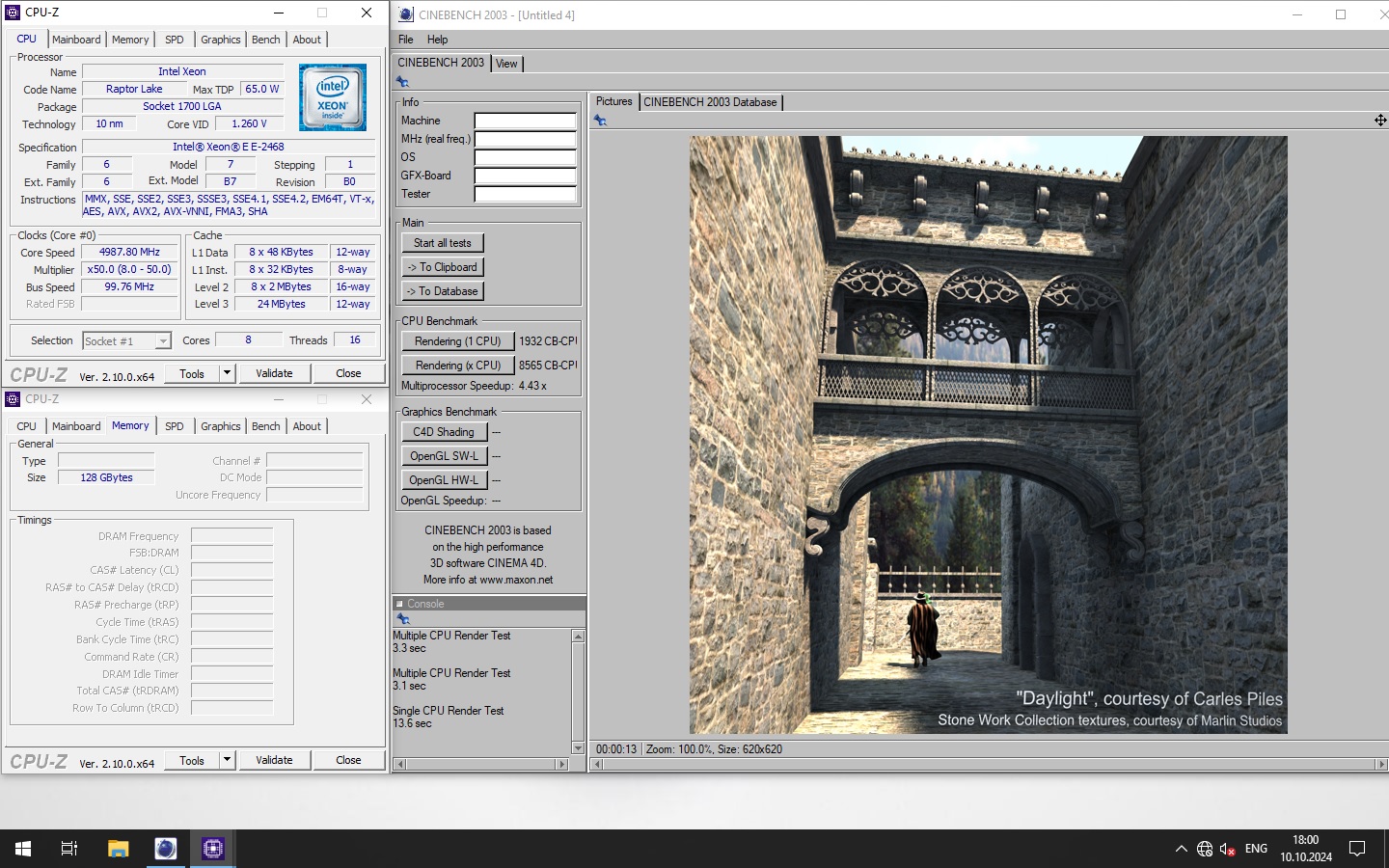Screen dimensions: 1389x868
Task: Click the lower CPU-Z window title icon
Action: coord(13,398)
